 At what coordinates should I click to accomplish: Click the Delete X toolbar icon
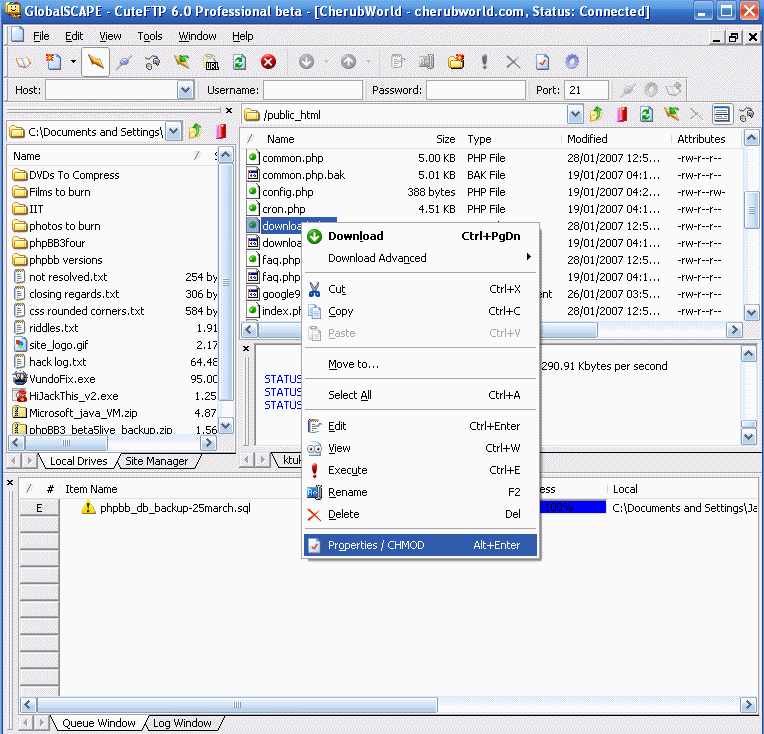[x=513, y=62]
